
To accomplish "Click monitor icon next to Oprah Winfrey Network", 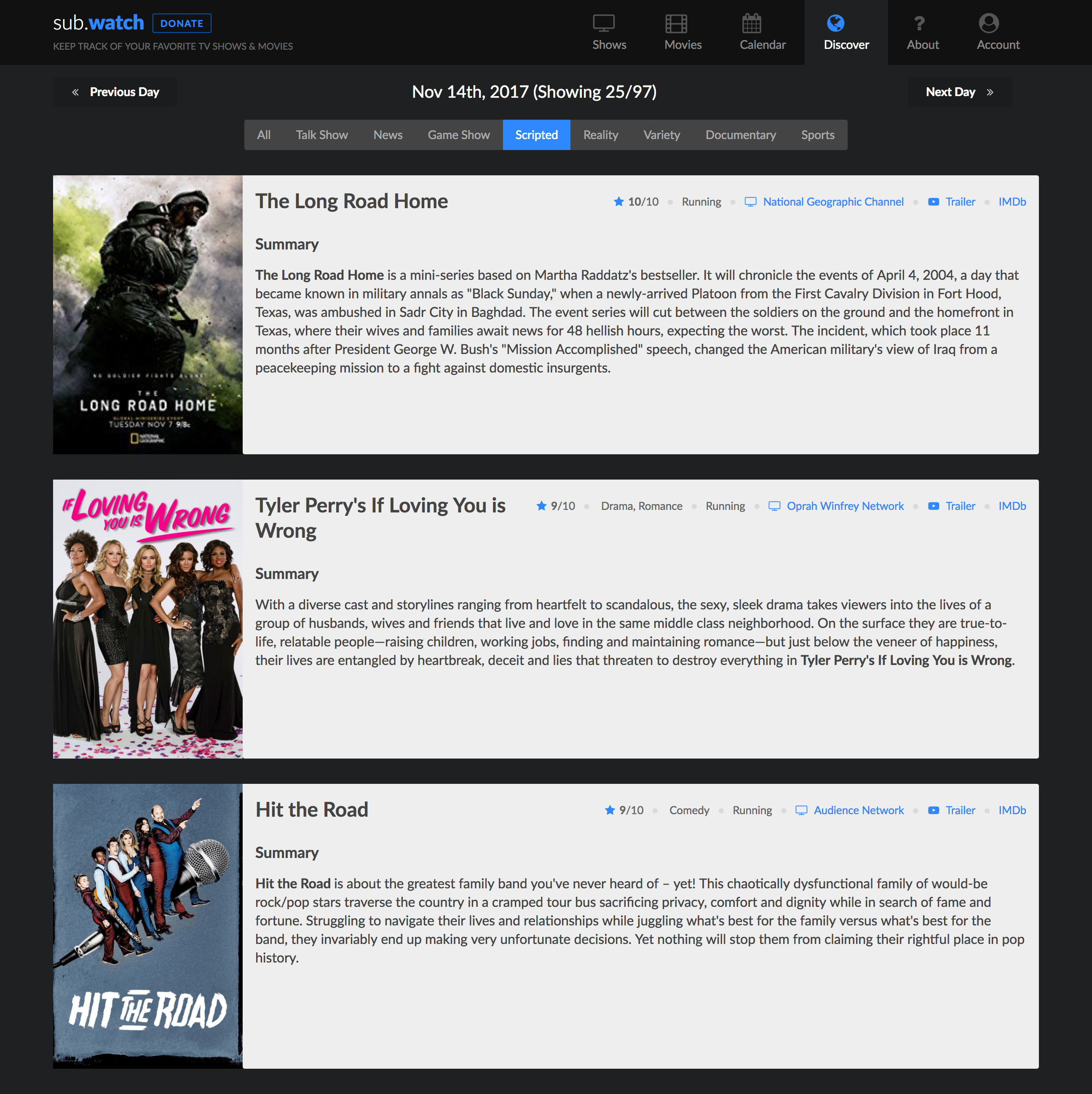I will coord(774,506).
